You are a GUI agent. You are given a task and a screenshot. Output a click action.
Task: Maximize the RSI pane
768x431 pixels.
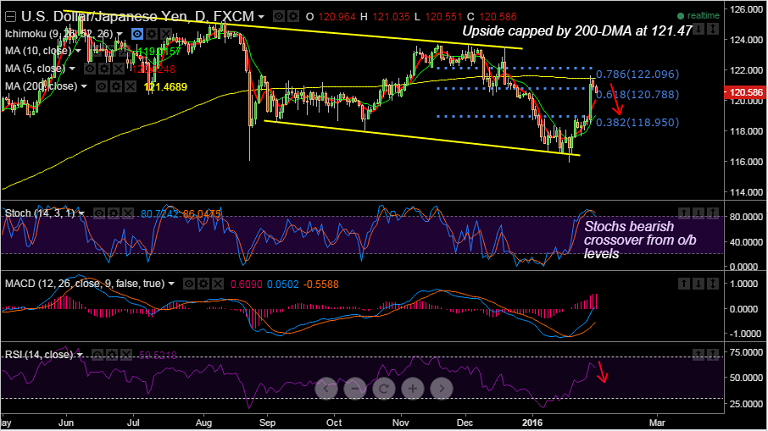coord(713,354)
